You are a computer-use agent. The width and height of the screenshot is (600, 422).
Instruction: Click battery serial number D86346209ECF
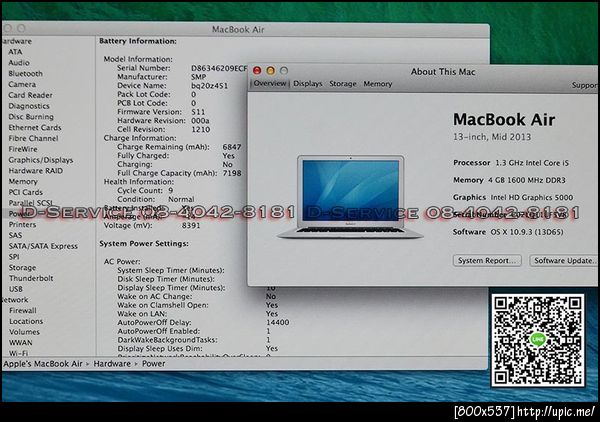click(x=219, y=68)
